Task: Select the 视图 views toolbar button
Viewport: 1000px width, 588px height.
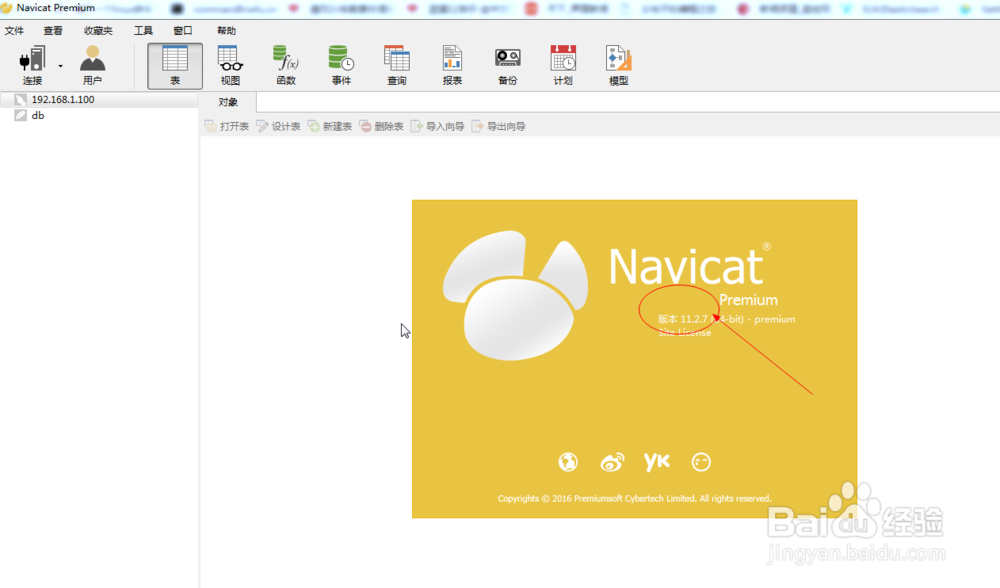Action: click(230, 65)
